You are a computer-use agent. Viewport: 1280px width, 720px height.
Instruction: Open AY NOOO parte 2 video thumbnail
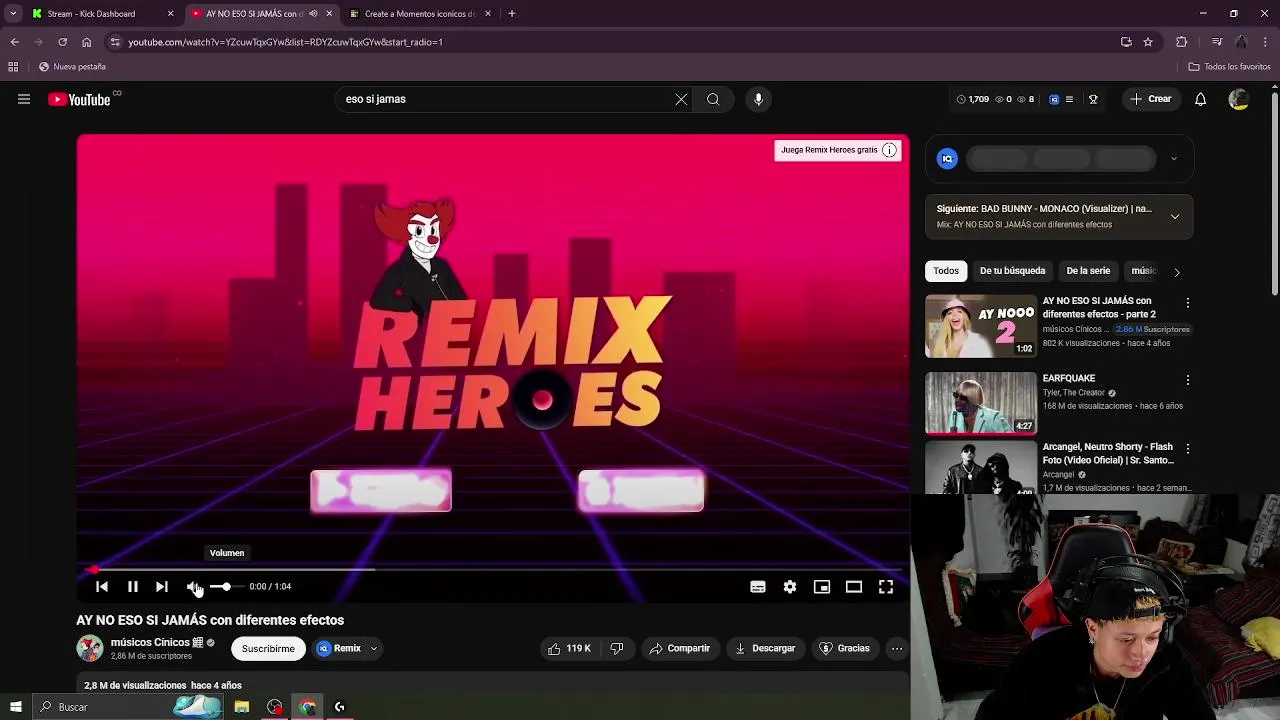(981, 326)
